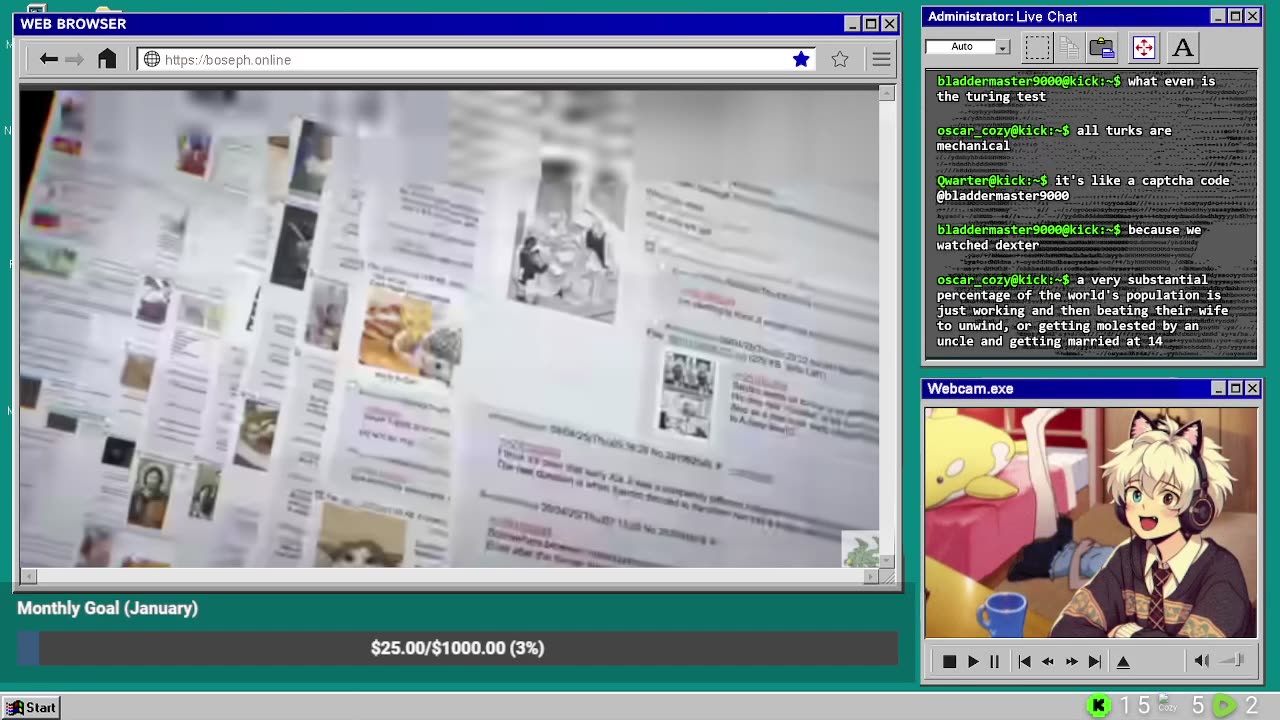The width and height of the screenshot is (1280, 720).
Task: Click the browser horizontal scrollbar left arrow
Action: coord(28,576)
